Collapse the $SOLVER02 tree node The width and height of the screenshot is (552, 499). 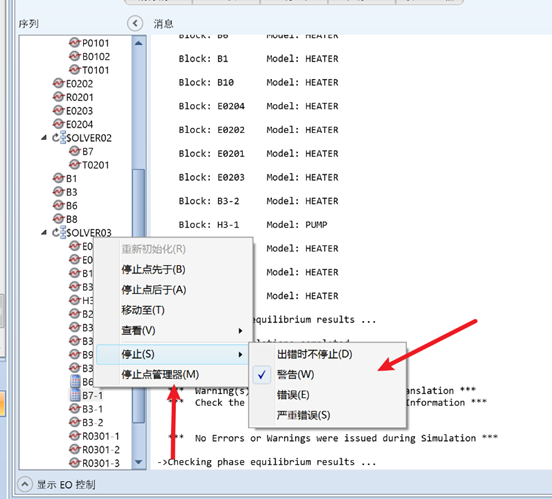coord(44,138)
